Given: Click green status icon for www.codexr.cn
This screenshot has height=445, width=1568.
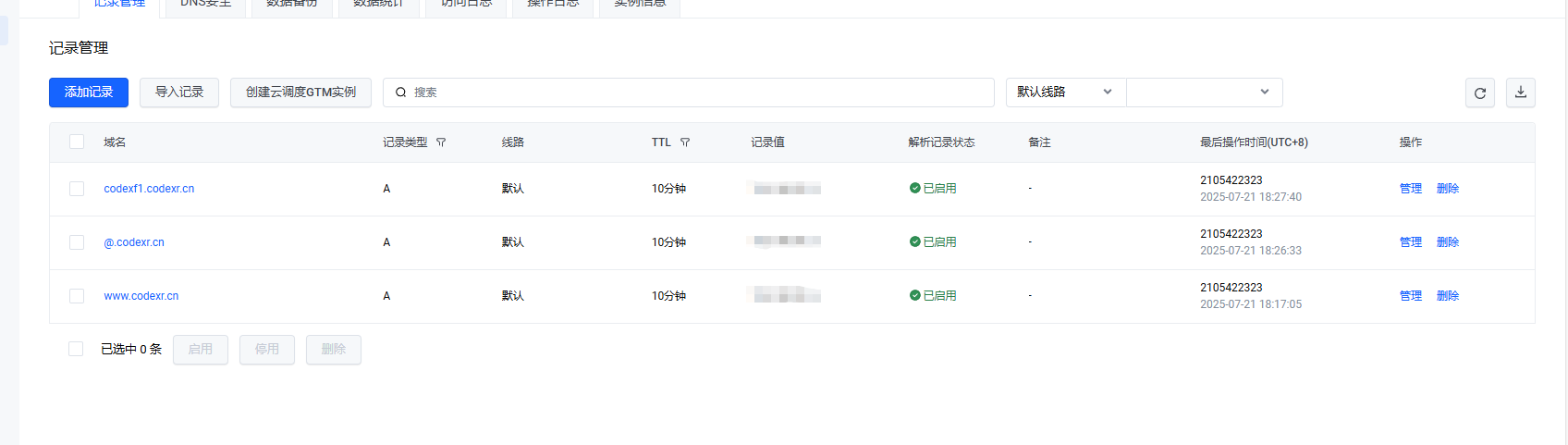Looking at the screenshot, I should tap(915, 295).
